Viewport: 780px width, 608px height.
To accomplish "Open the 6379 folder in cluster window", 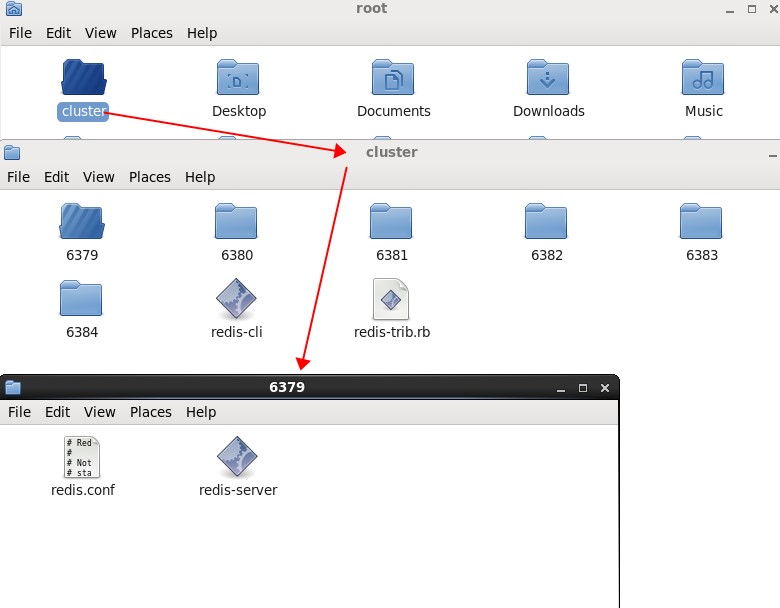I will [x=82, y=221].
